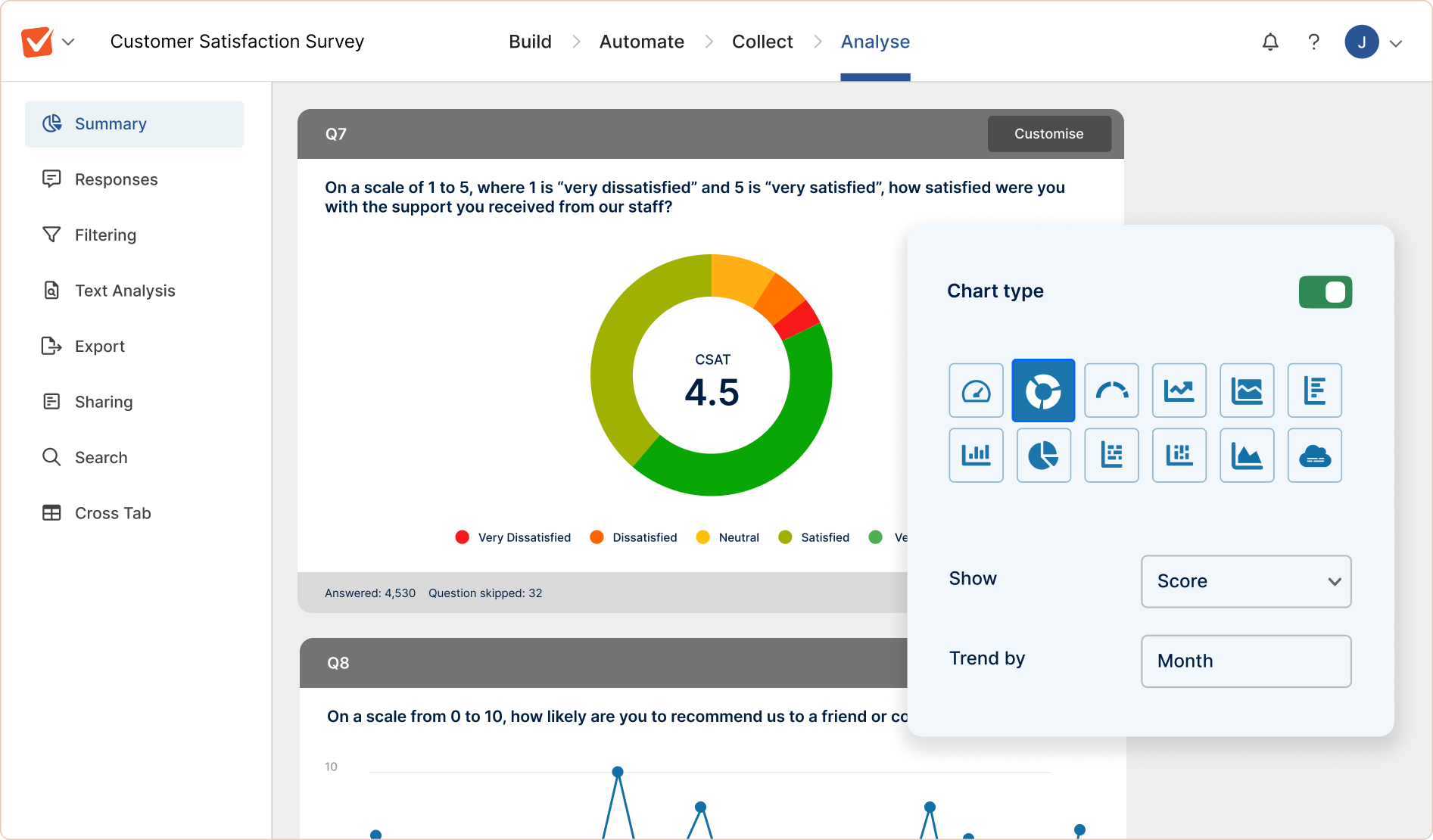Select the gauge chart type
Viewport: 1433px width, 840px height.
tap(976, 390)
